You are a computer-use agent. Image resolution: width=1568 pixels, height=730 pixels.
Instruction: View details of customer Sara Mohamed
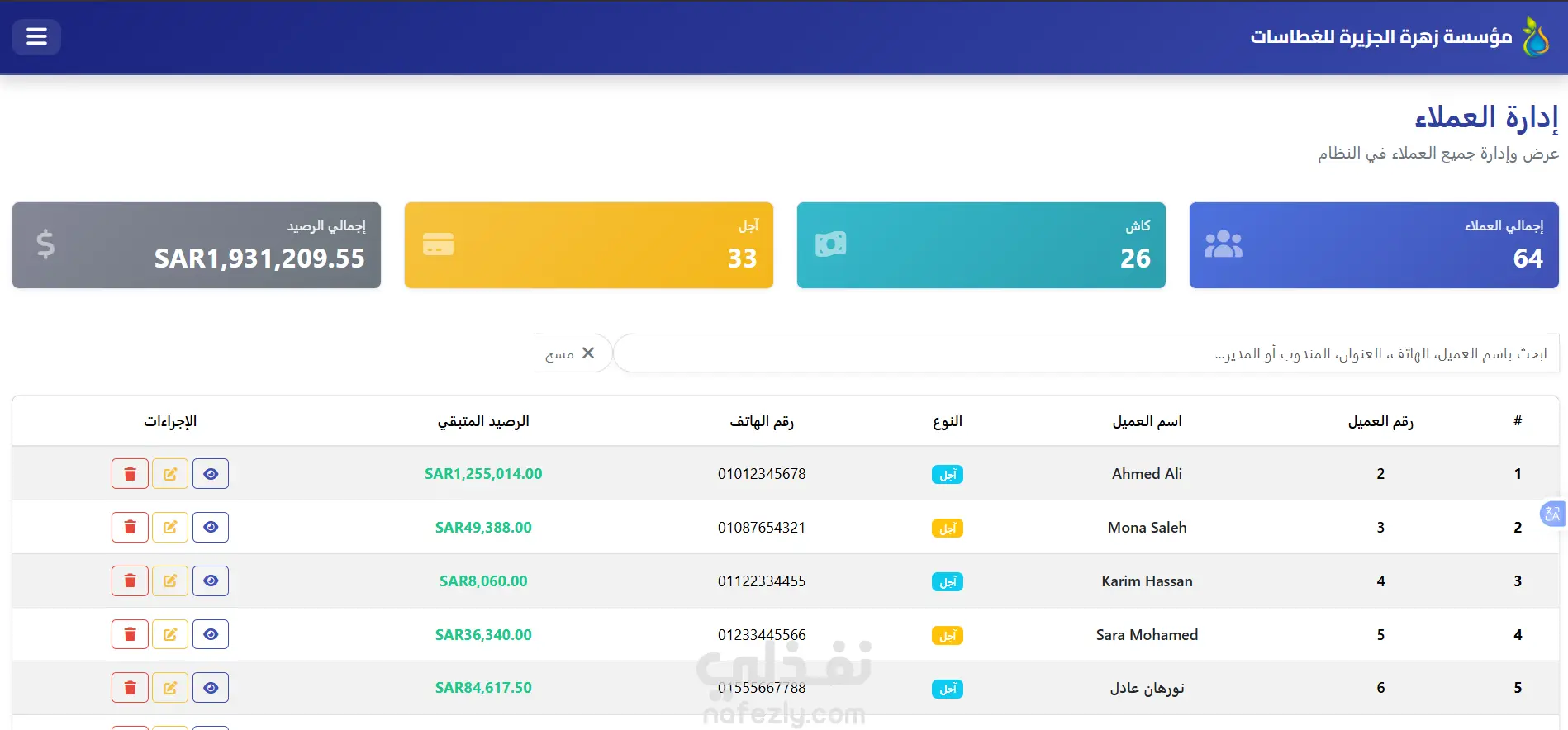pyautogui.click(x=211, y=634)
